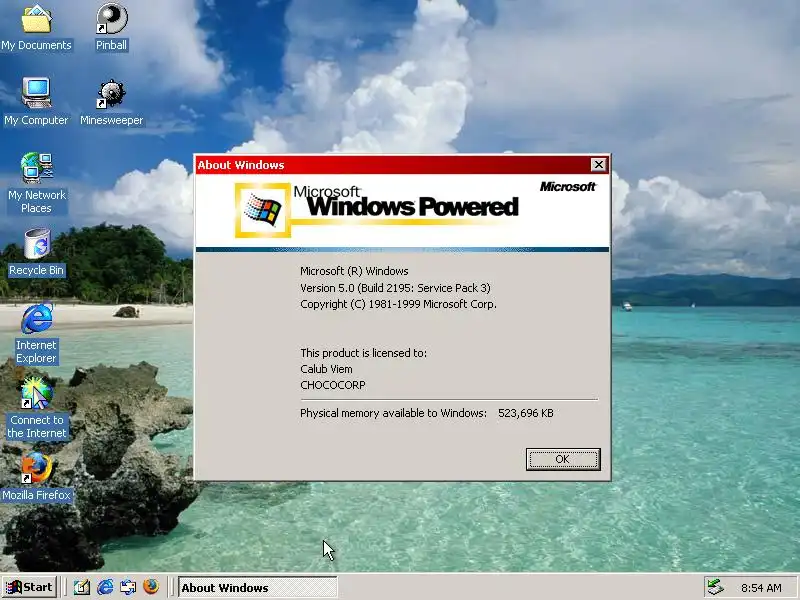800x600 pixels.
Task: Select the Internet Explorer desktop icon
Action: 36,333
